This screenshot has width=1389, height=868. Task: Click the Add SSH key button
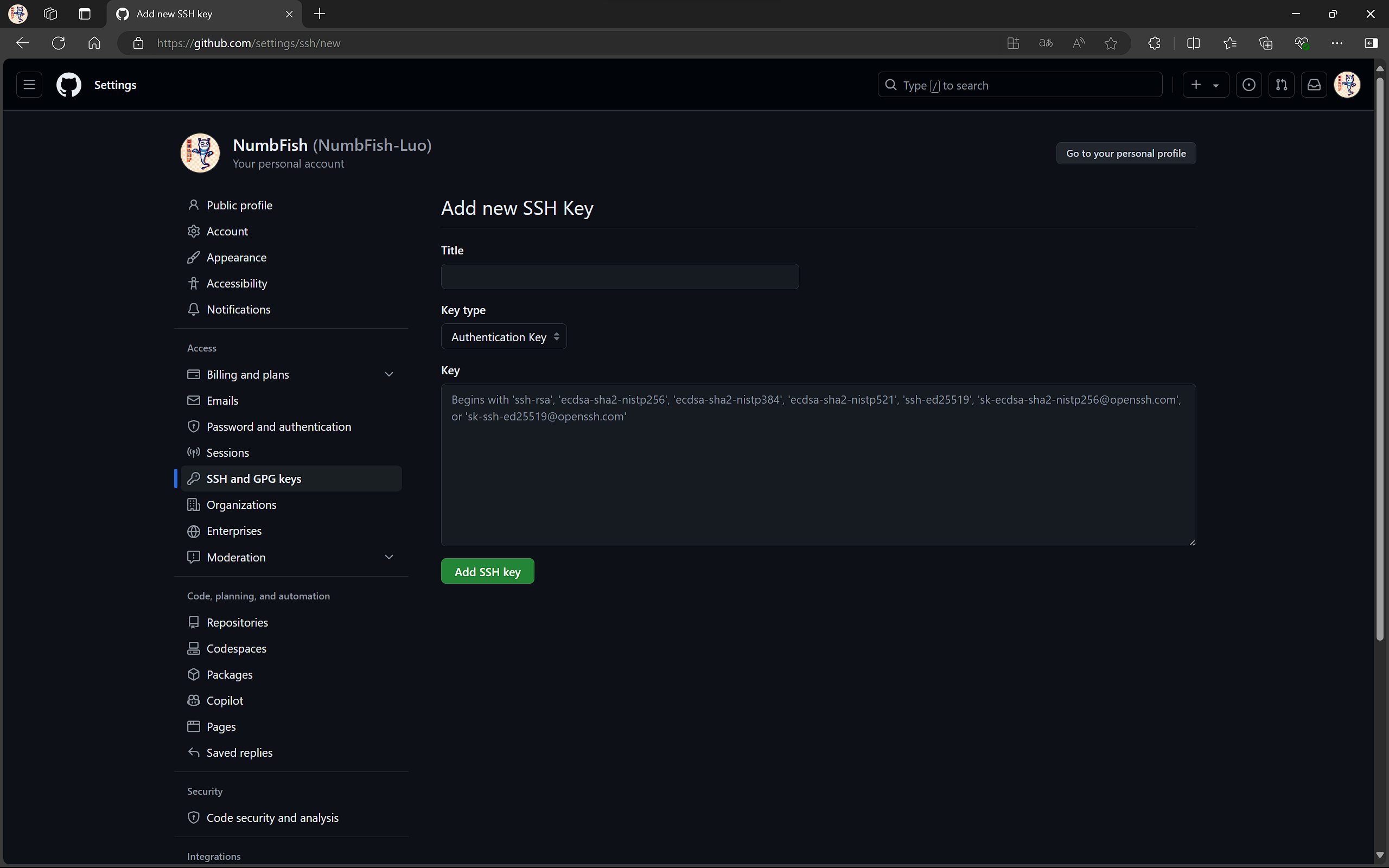(487, 572)
